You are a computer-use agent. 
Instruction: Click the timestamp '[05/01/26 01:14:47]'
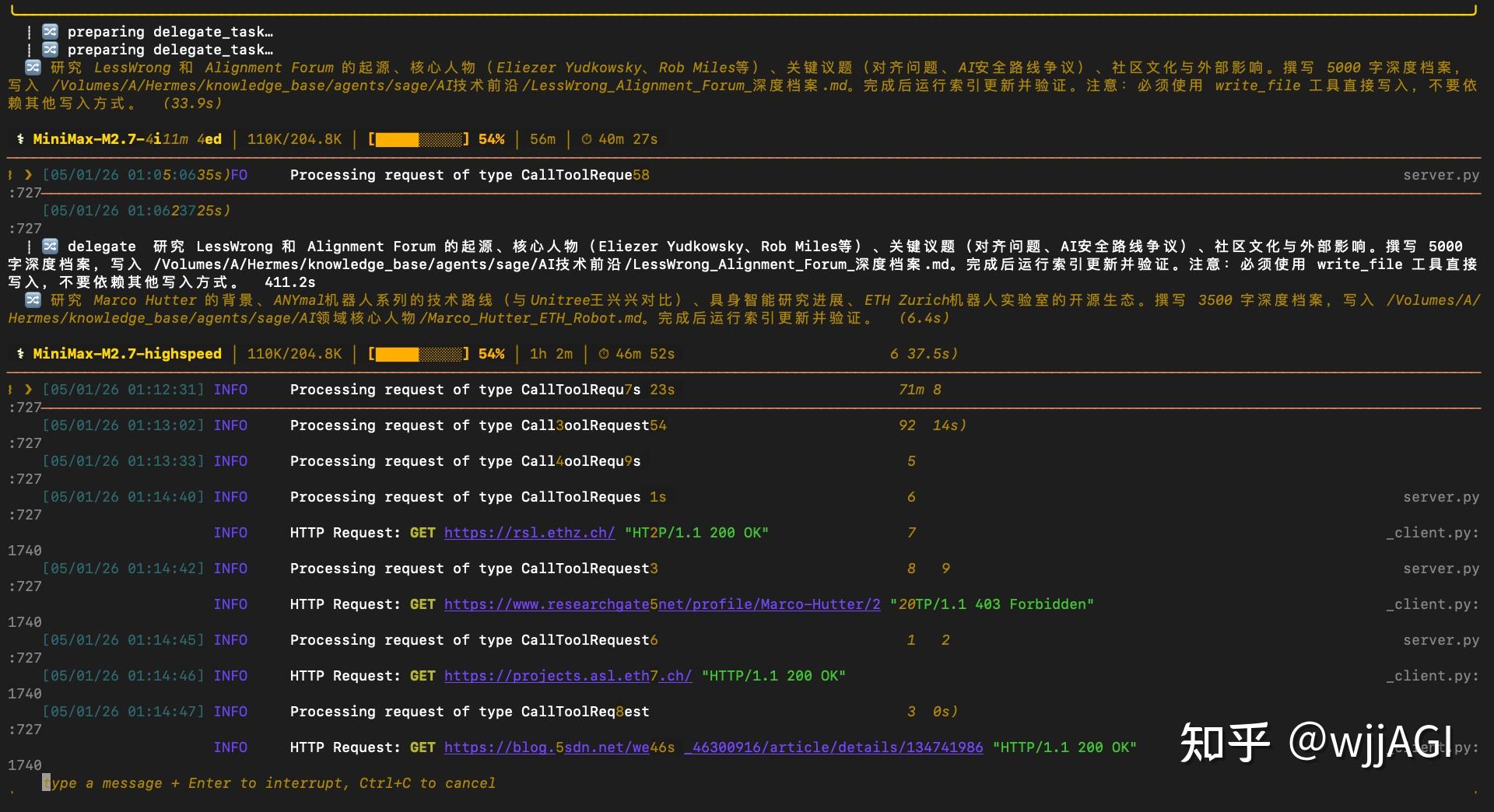(x=123, y=712)
